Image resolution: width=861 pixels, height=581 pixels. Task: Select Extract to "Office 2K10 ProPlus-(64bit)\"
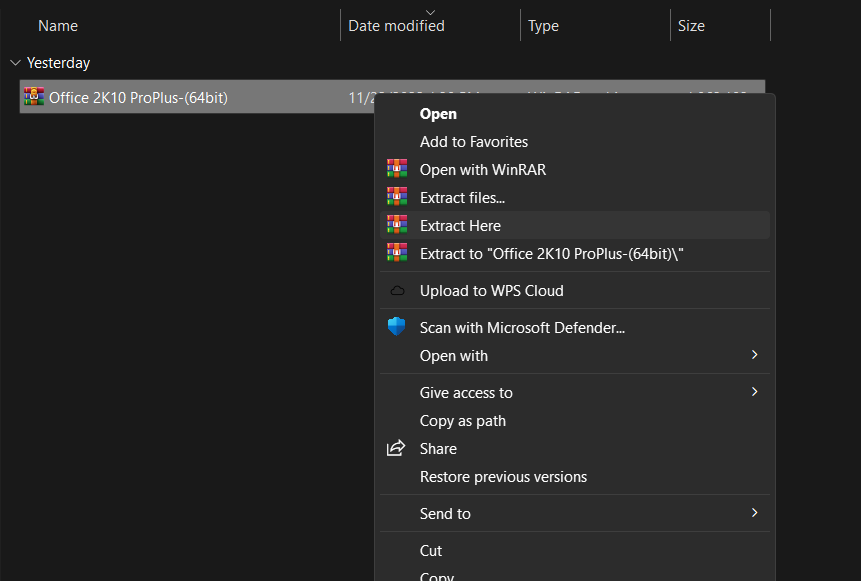(x=575, y=254)
